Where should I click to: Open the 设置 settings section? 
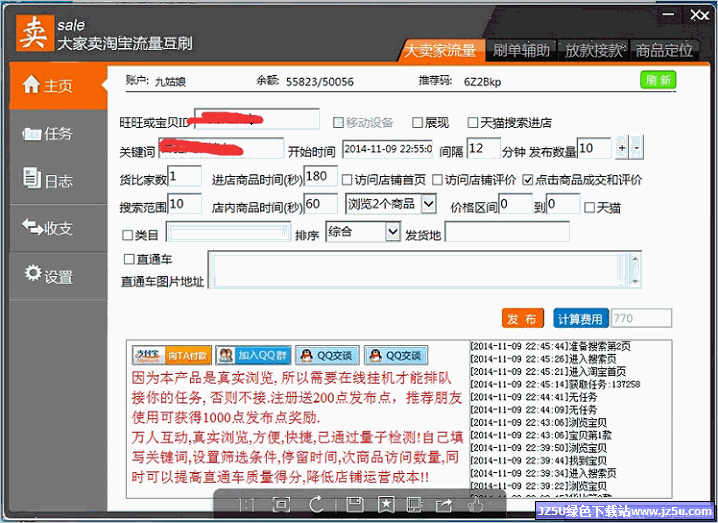click(58, 276)
